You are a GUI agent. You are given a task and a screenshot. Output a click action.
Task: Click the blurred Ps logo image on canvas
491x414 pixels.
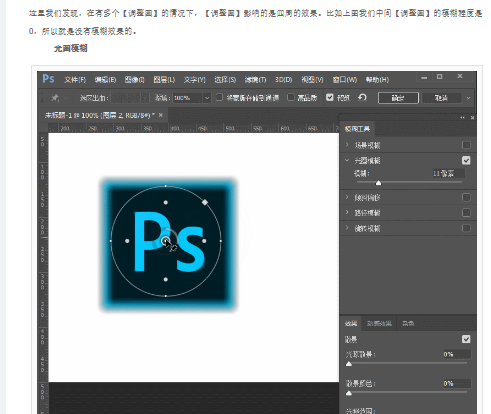click(169, 244)
